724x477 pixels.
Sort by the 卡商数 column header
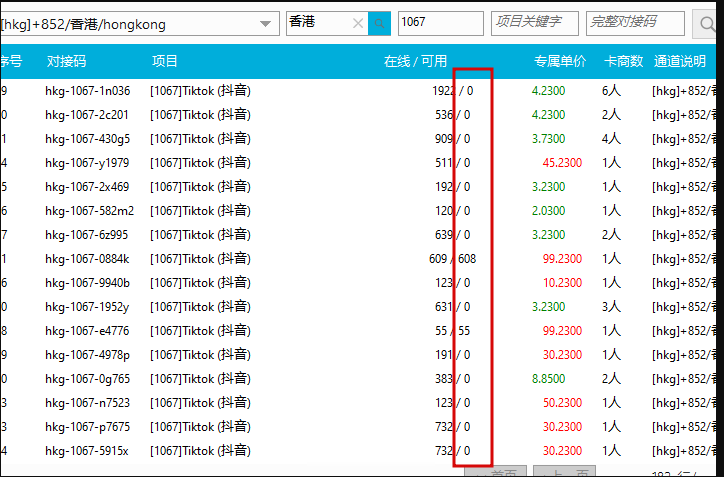pos(623,61)
